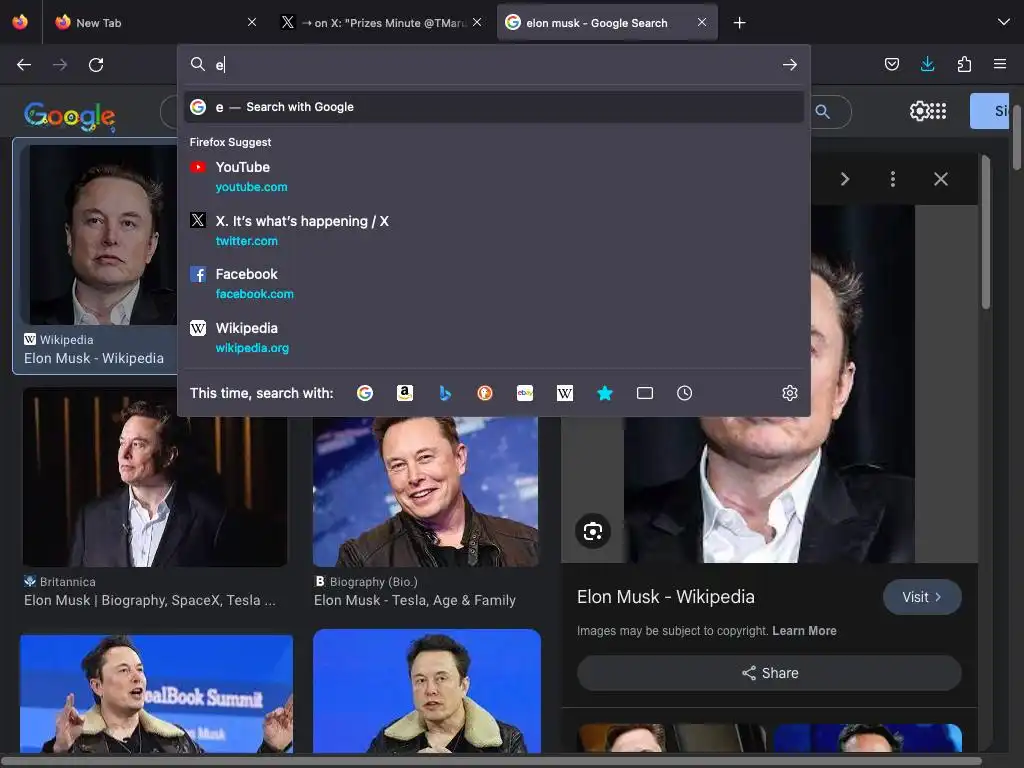
Task: Close the image preview panel
Action: coord(940,179)
